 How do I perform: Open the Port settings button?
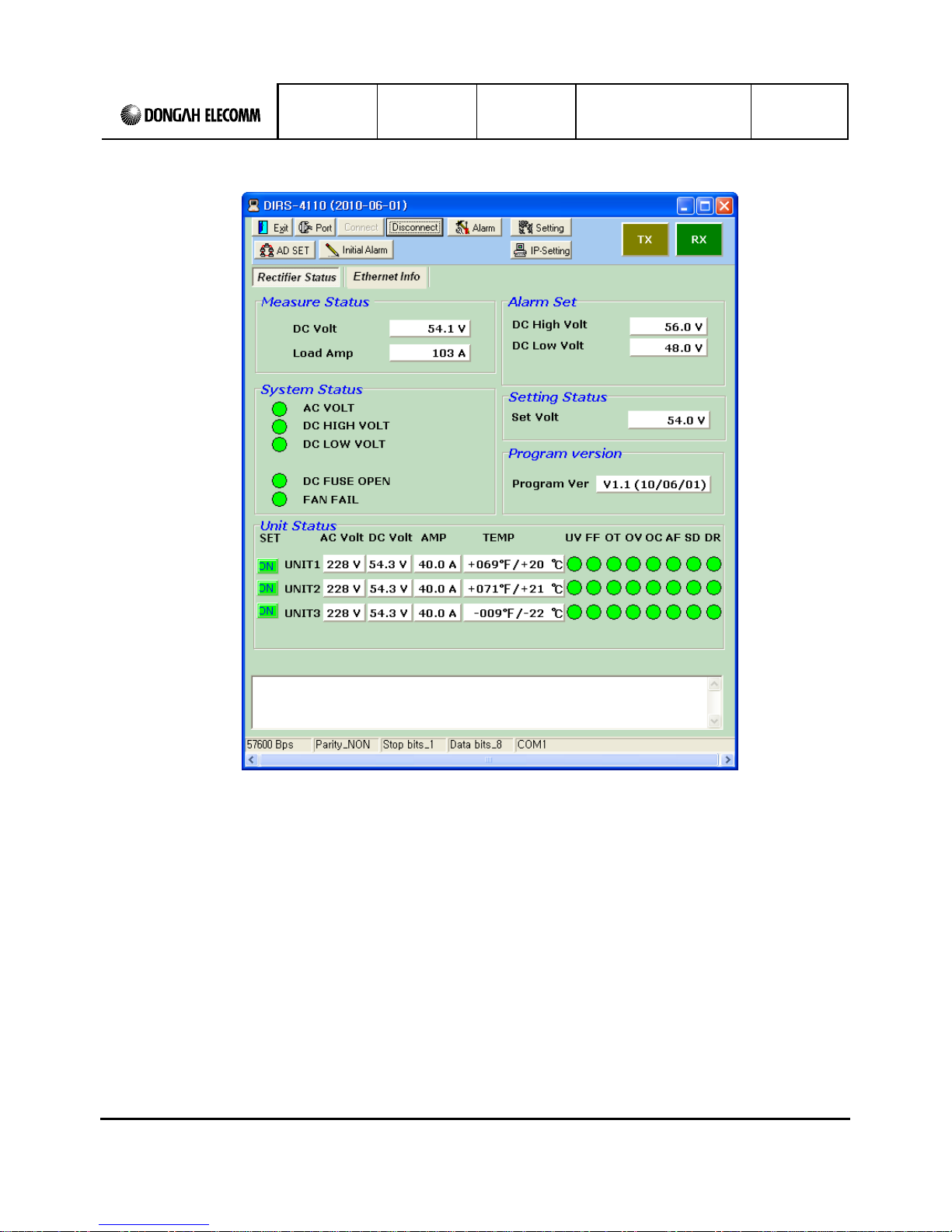click(x=315, y=228)
